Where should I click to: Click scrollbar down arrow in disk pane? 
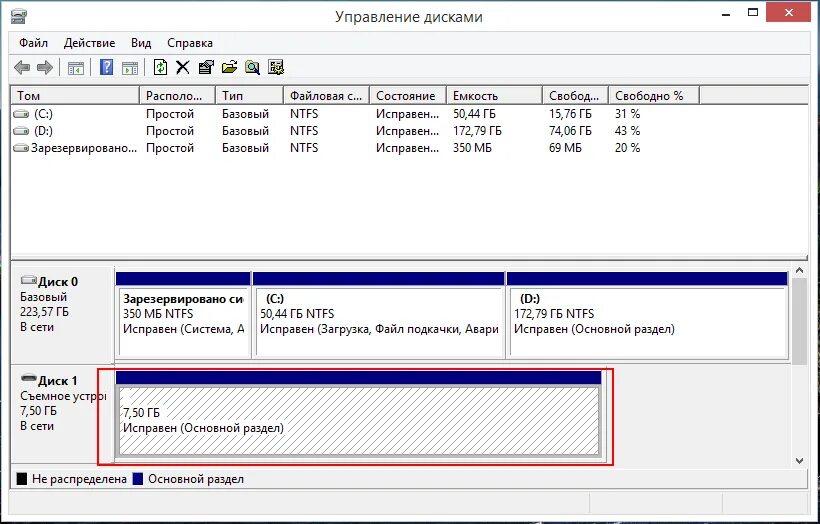tap(799, 461)
